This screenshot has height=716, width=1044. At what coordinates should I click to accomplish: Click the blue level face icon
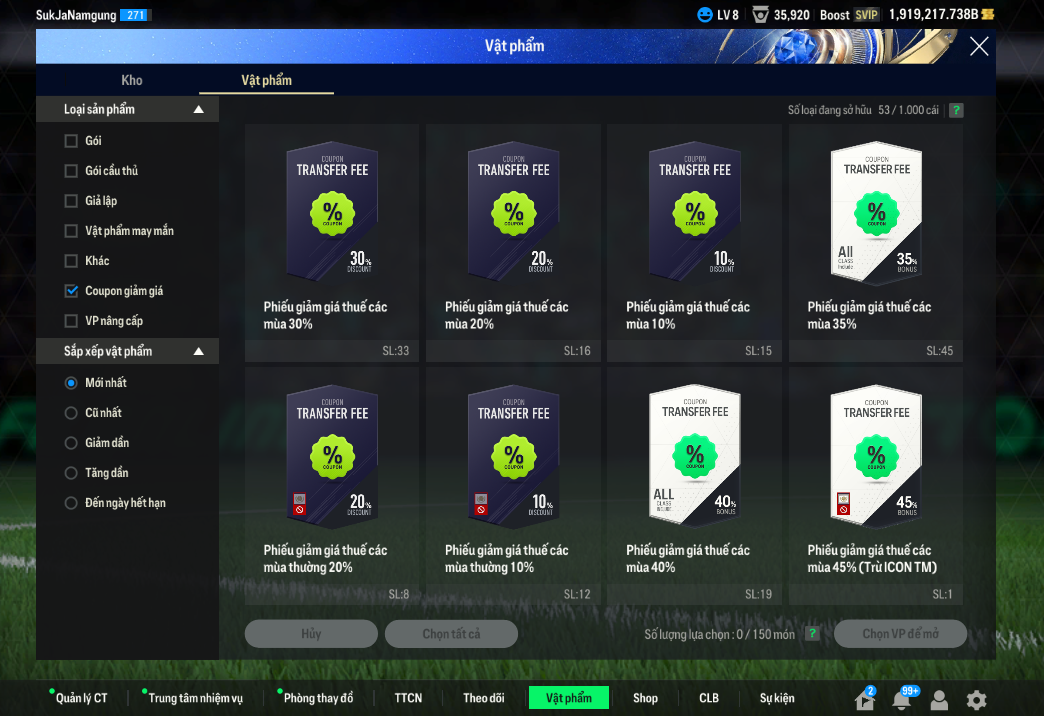click(705, 15)
